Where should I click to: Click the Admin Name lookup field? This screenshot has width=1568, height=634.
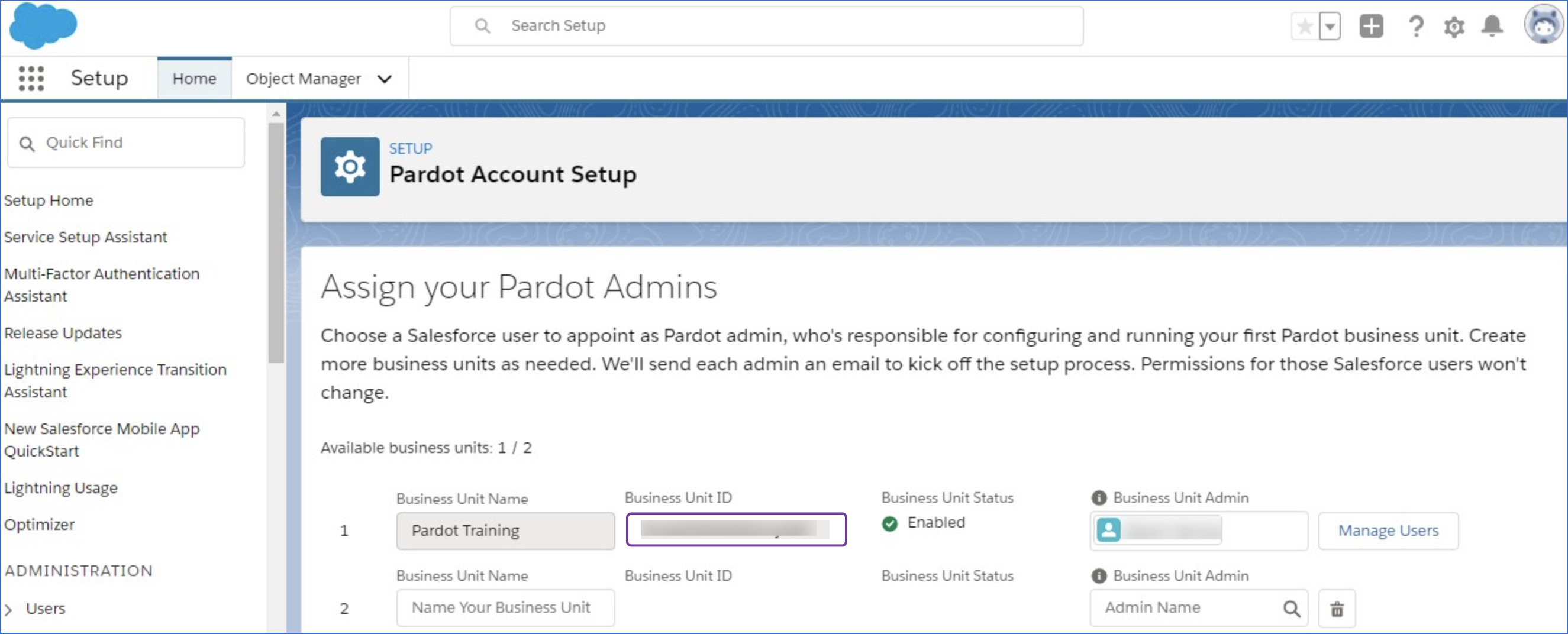(1199, 608)
